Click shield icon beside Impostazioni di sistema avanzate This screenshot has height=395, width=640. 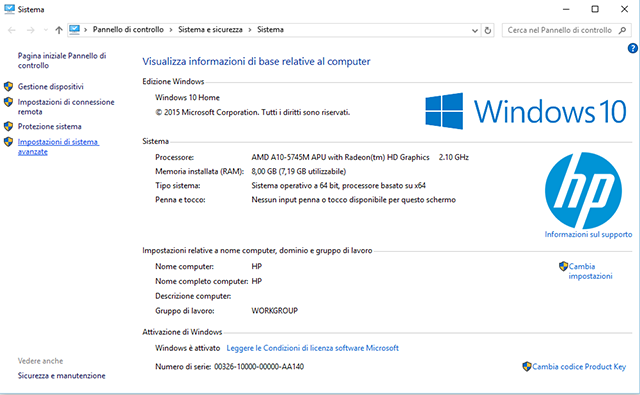[x=8, y=142]
